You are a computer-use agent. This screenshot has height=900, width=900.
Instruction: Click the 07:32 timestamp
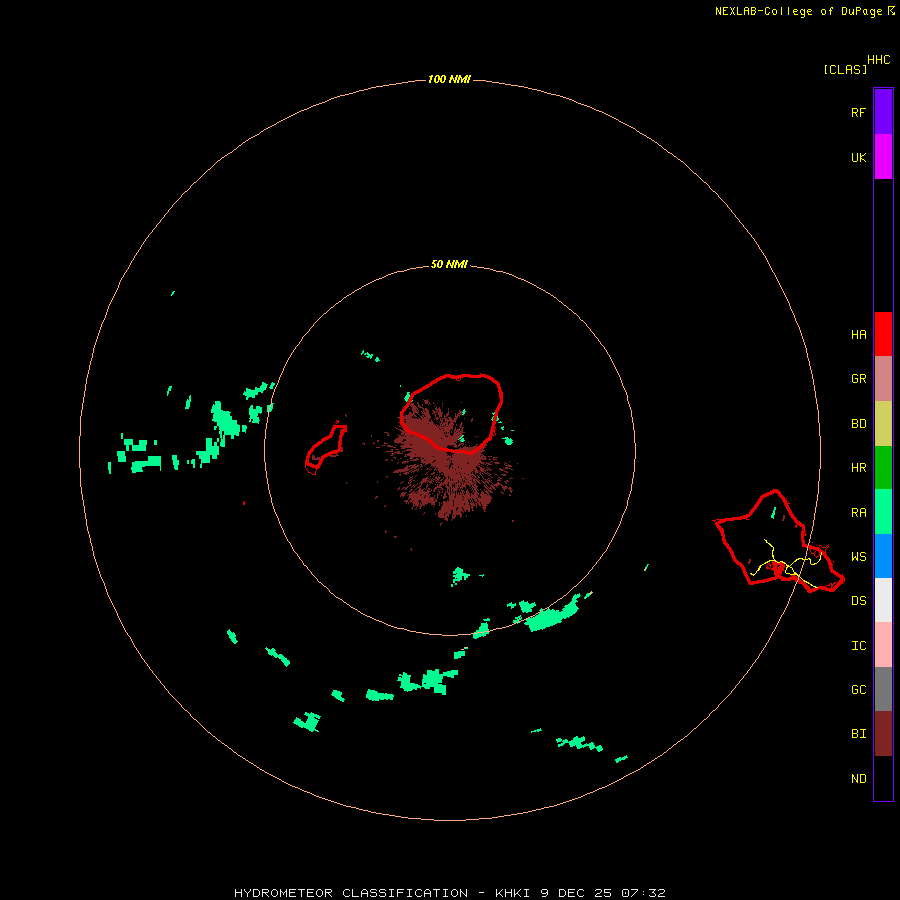point(643,893)
